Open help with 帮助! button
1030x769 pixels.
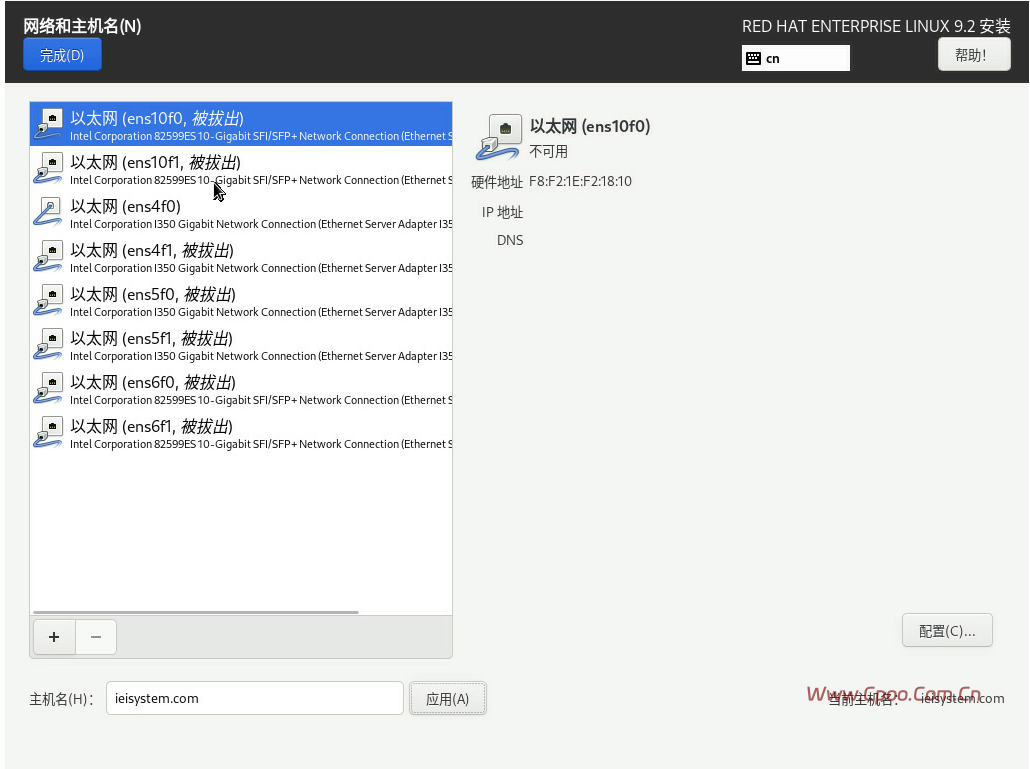(x=974, y=55)
